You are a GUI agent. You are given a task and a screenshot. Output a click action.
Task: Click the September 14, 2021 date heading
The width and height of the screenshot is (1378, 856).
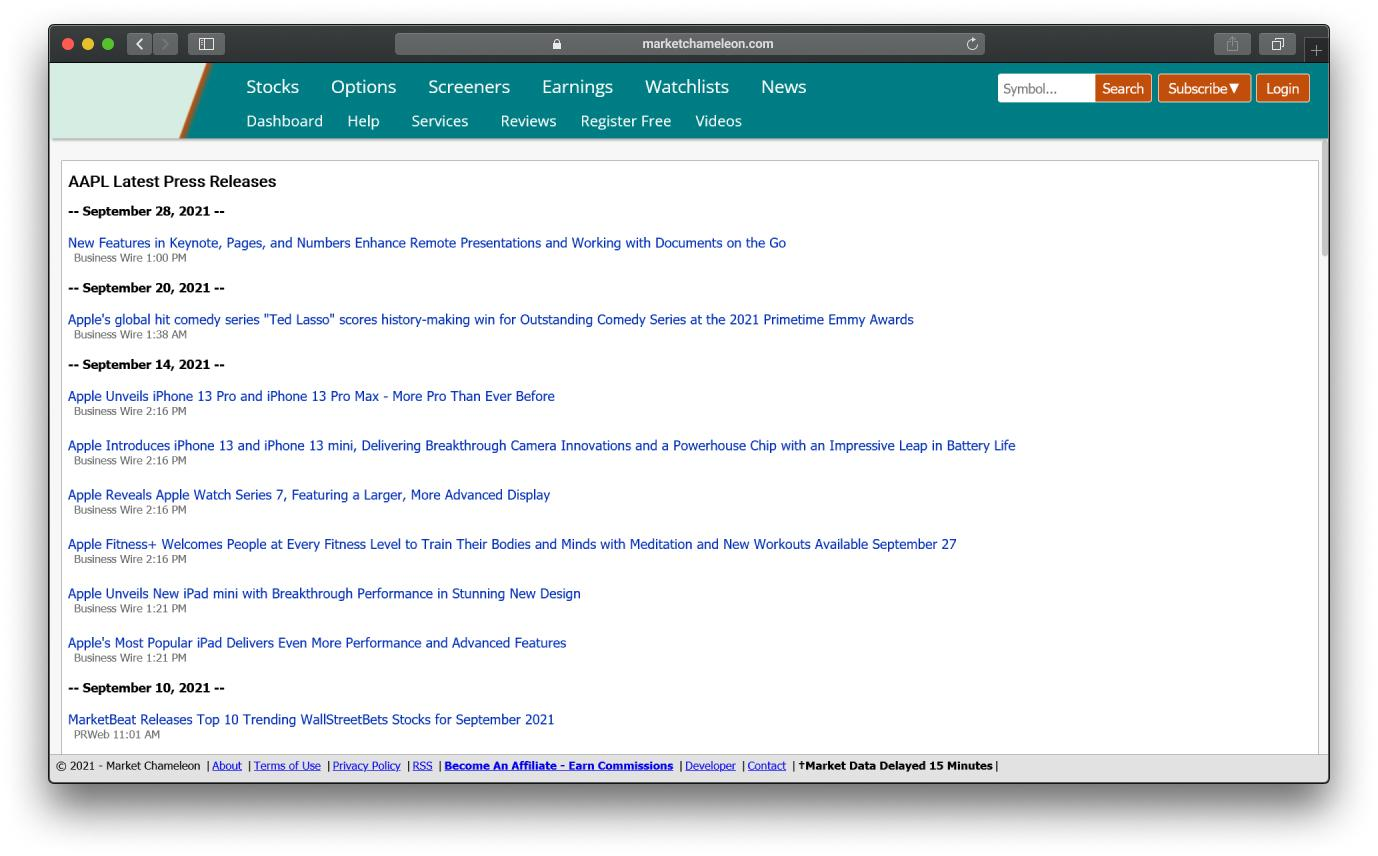[146, 365]
